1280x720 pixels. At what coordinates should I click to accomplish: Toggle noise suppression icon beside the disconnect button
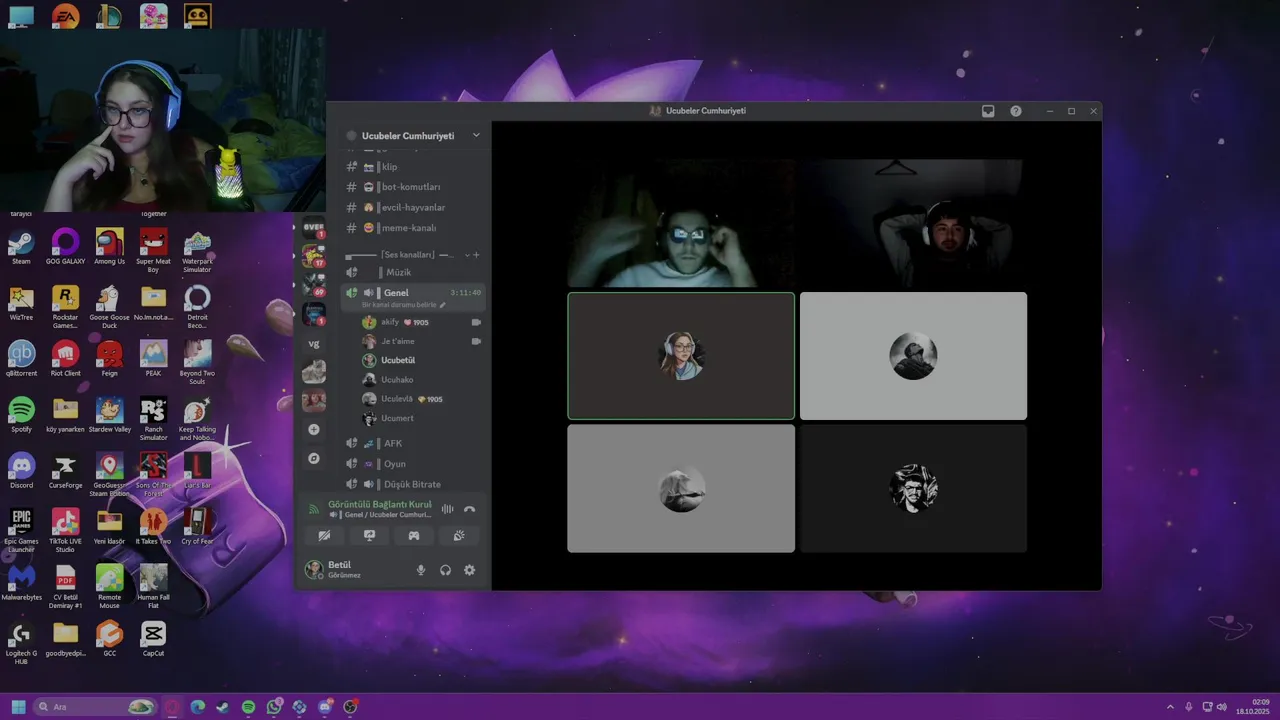pyautogui.click(x=447, y=509)
